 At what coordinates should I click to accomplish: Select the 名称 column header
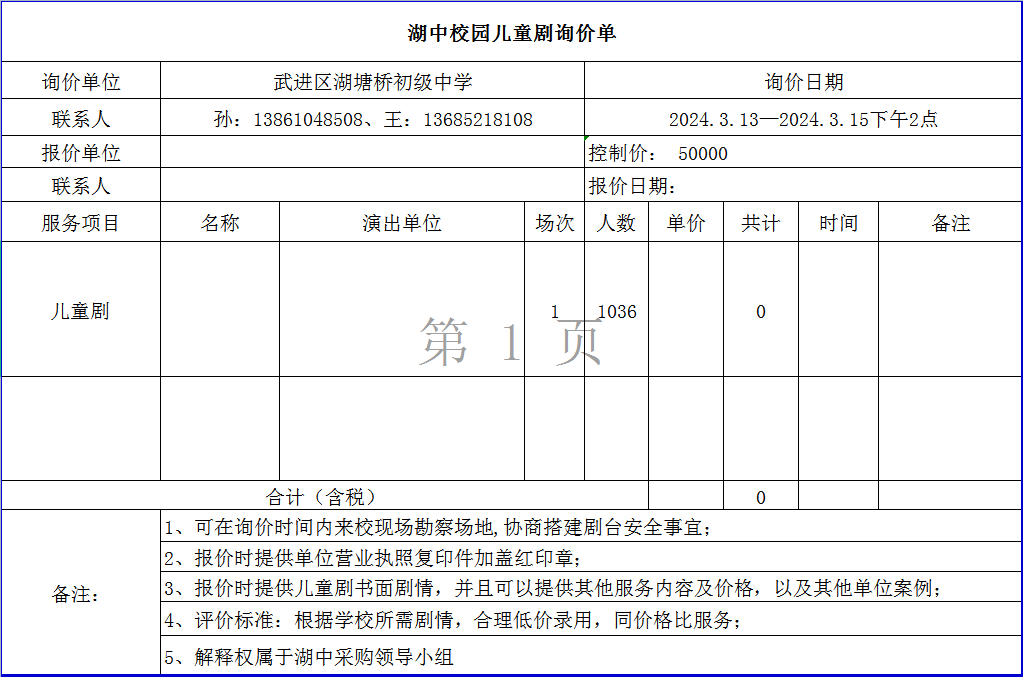[220, 222]
